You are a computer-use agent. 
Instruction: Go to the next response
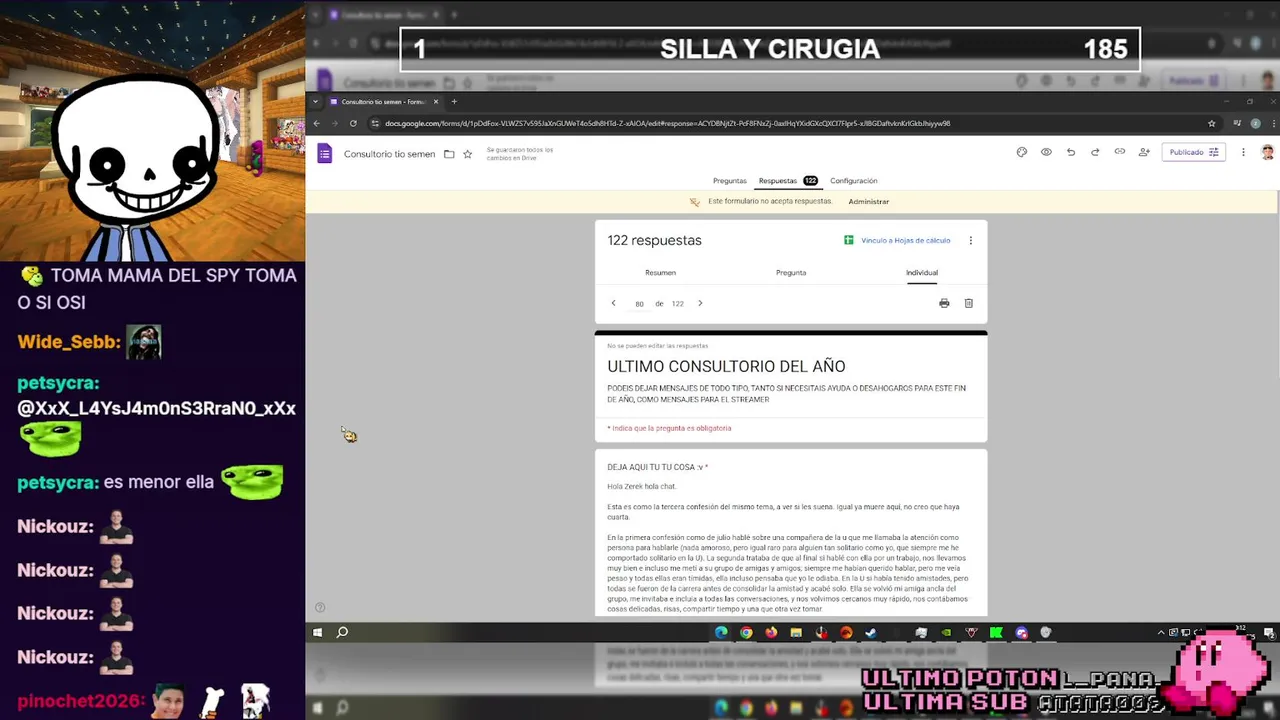click(x=700, y=303)
